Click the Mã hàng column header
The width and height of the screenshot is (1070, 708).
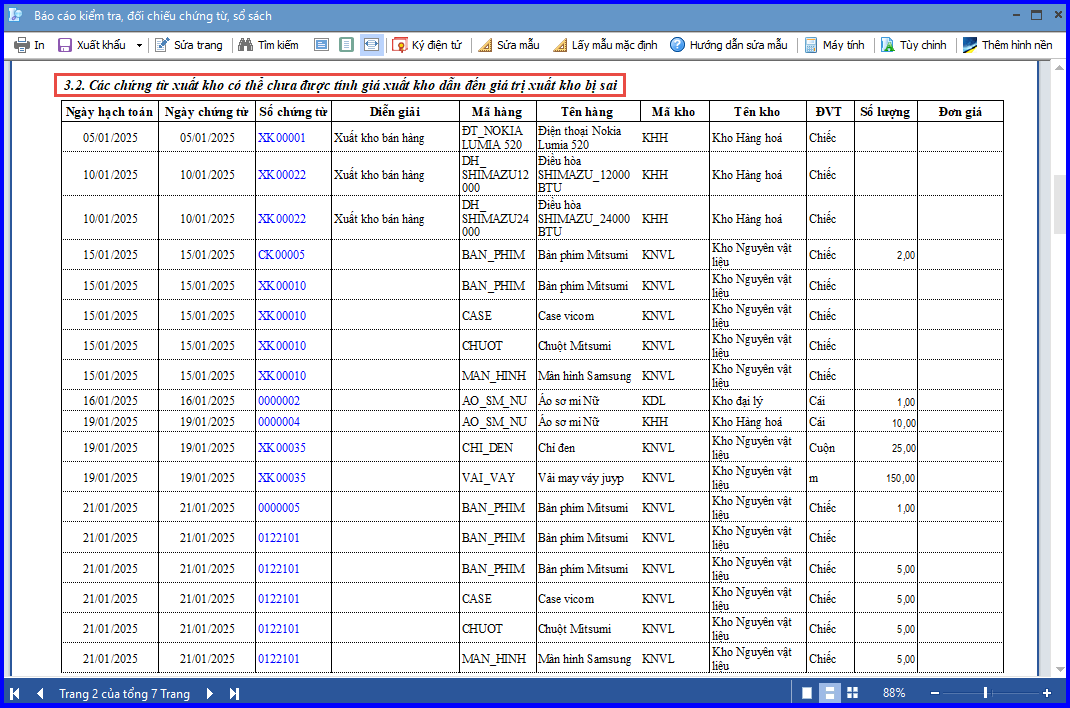pyautogui.click(x=497, y=112)
